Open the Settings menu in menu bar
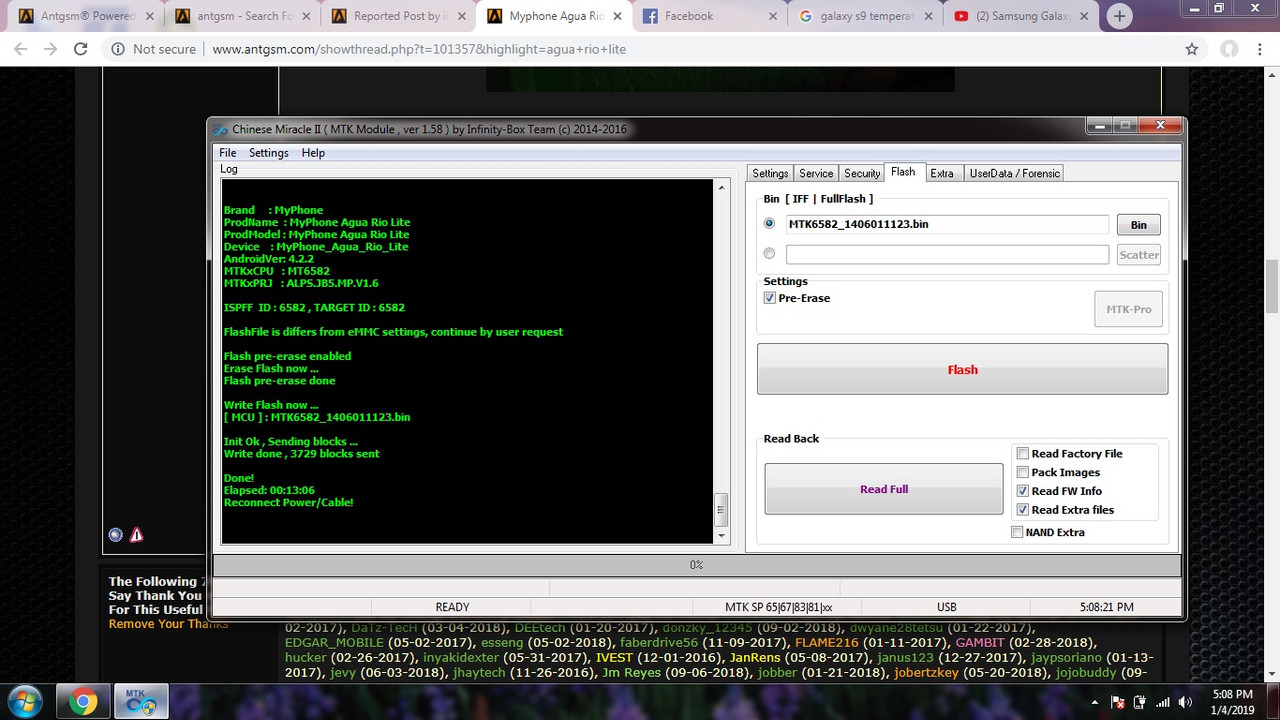Screen dimensions: 1280x720 [268, 153]
